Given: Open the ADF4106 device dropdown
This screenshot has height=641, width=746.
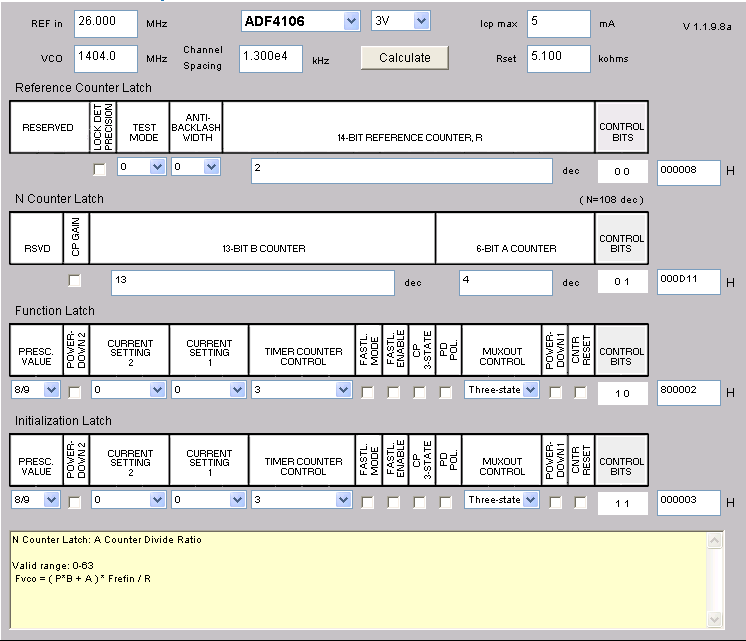Looking at the screenshot, I should pos(301,21).
